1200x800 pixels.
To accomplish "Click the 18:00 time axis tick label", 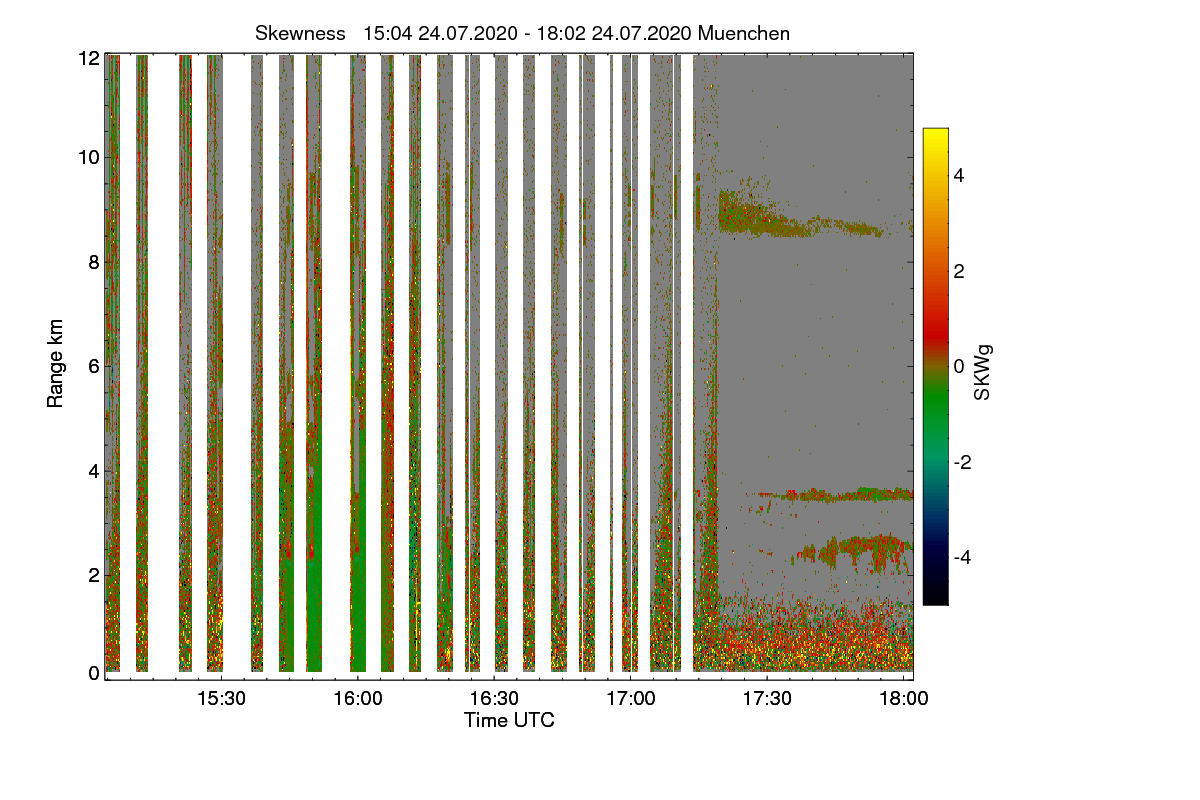I will (x=902, y=699).
